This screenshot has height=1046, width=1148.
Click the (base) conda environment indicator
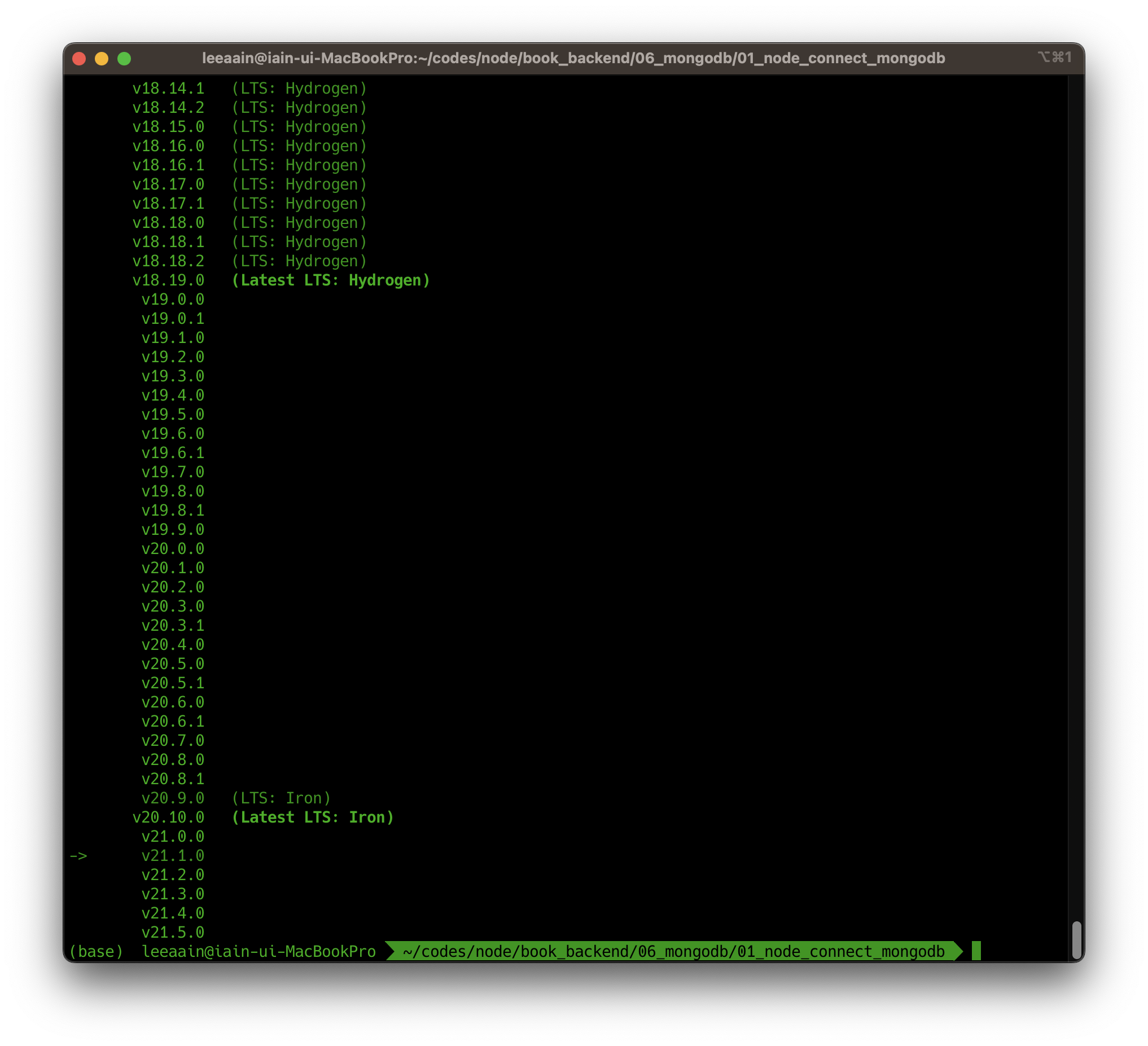pos(96,952)
